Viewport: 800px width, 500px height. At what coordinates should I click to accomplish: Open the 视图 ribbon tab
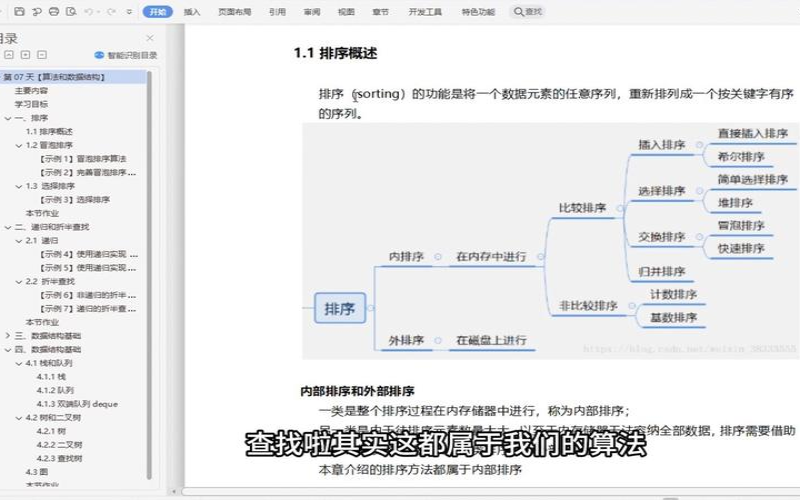pyautogui.click(x=346, y=12)
